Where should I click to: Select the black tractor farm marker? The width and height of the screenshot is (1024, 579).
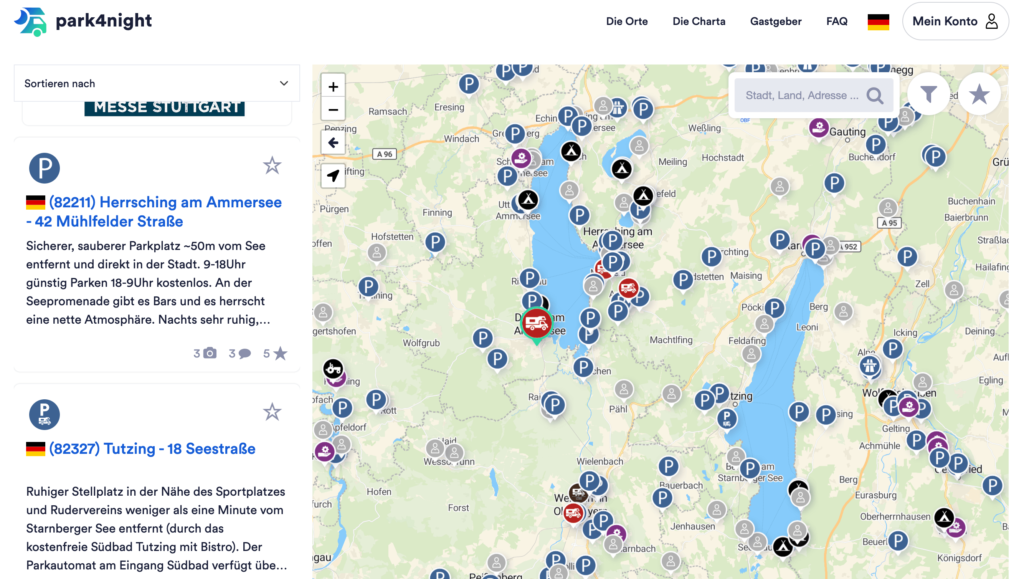tap(333, 369)
